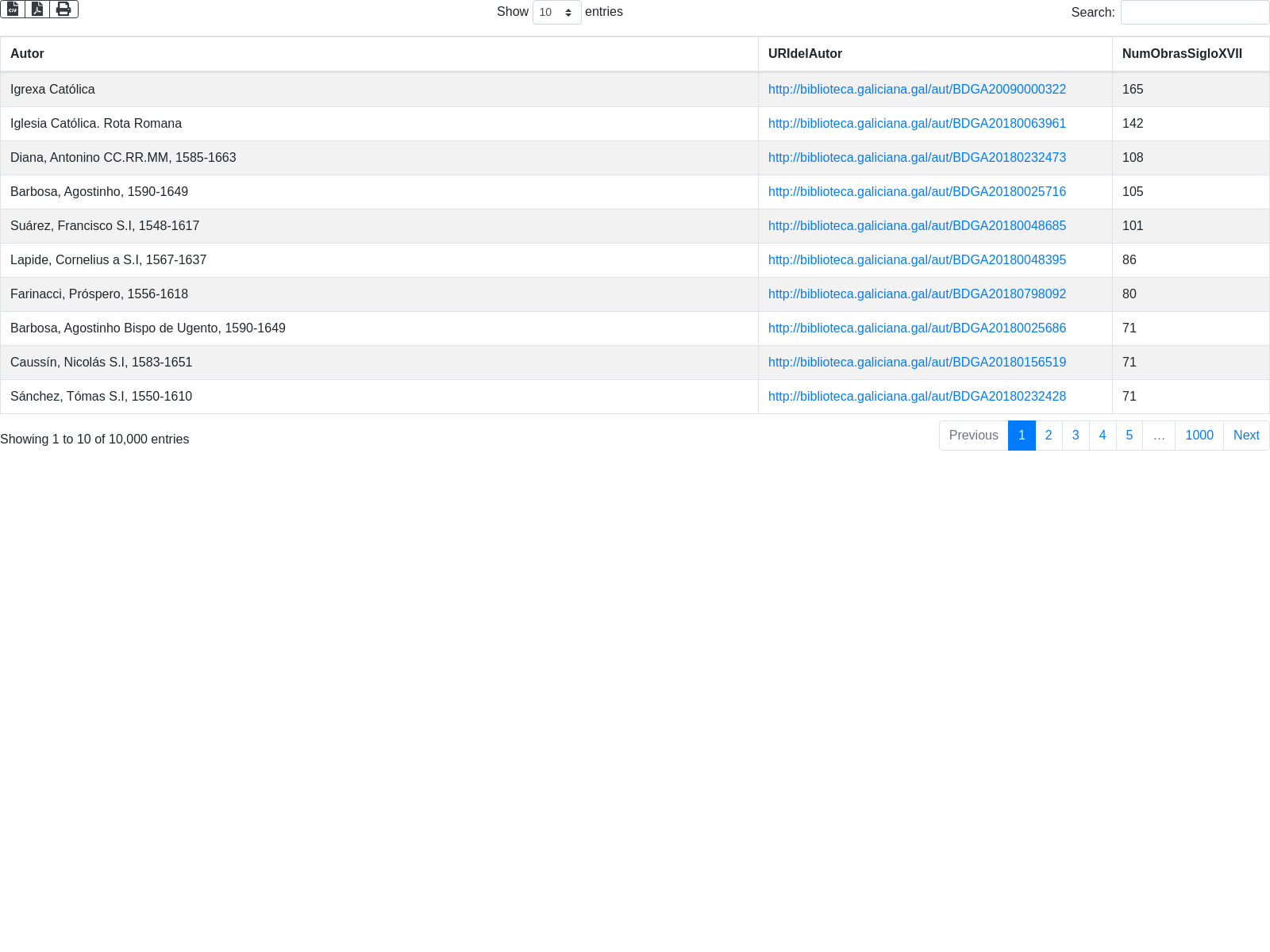
Task: Open URI link for Diana, Antonino
Action: (917, 158)
